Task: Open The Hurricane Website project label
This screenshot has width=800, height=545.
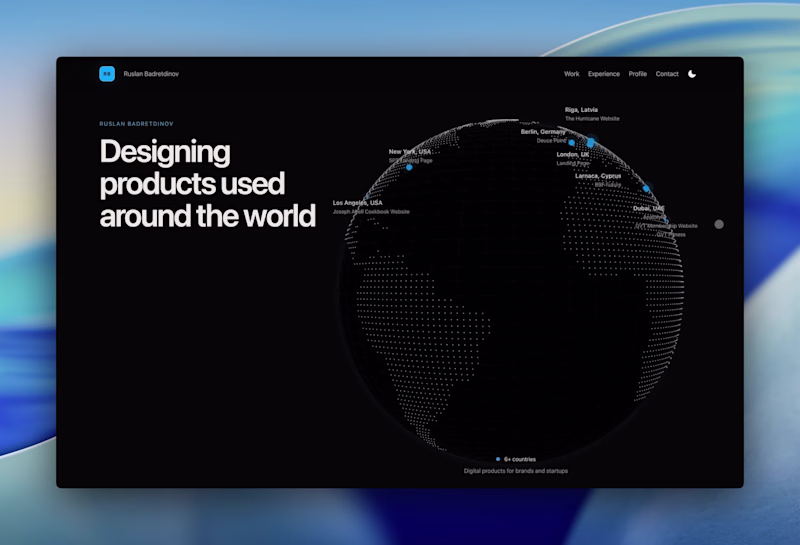Action: click(592, 119)
